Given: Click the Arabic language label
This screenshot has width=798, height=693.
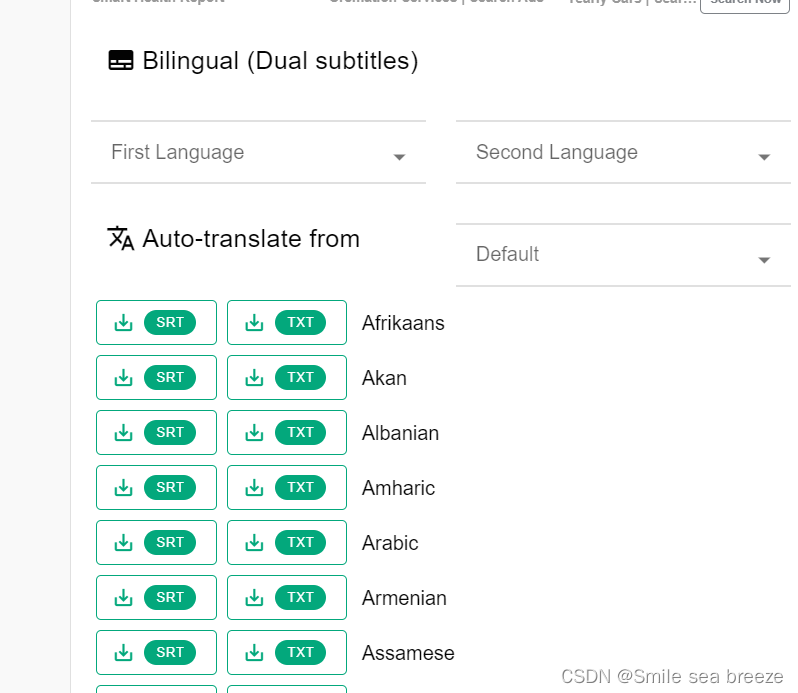Looking at the screenshot, I should 390,543.
